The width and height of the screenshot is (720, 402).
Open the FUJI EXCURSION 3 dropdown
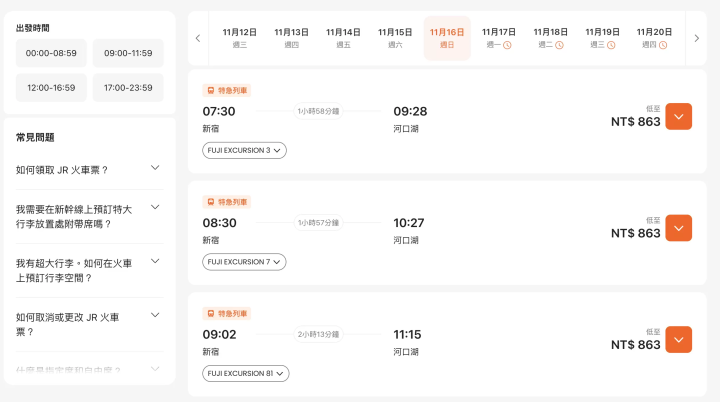point(244,150)
